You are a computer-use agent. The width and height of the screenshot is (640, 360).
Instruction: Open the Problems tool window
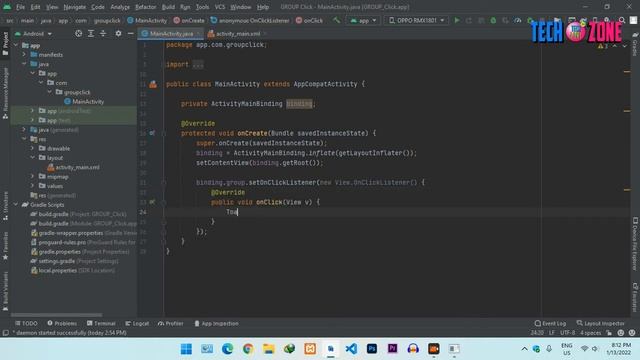coord(62,323)
